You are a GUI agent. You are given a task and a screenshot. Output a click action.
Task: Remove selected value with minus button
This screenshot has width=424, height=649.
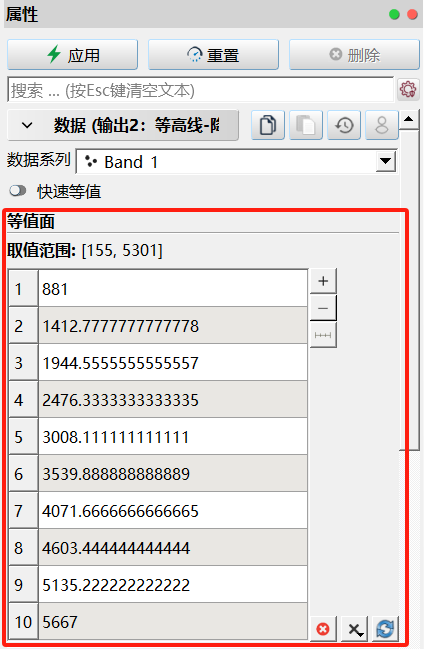pos(323,308)
